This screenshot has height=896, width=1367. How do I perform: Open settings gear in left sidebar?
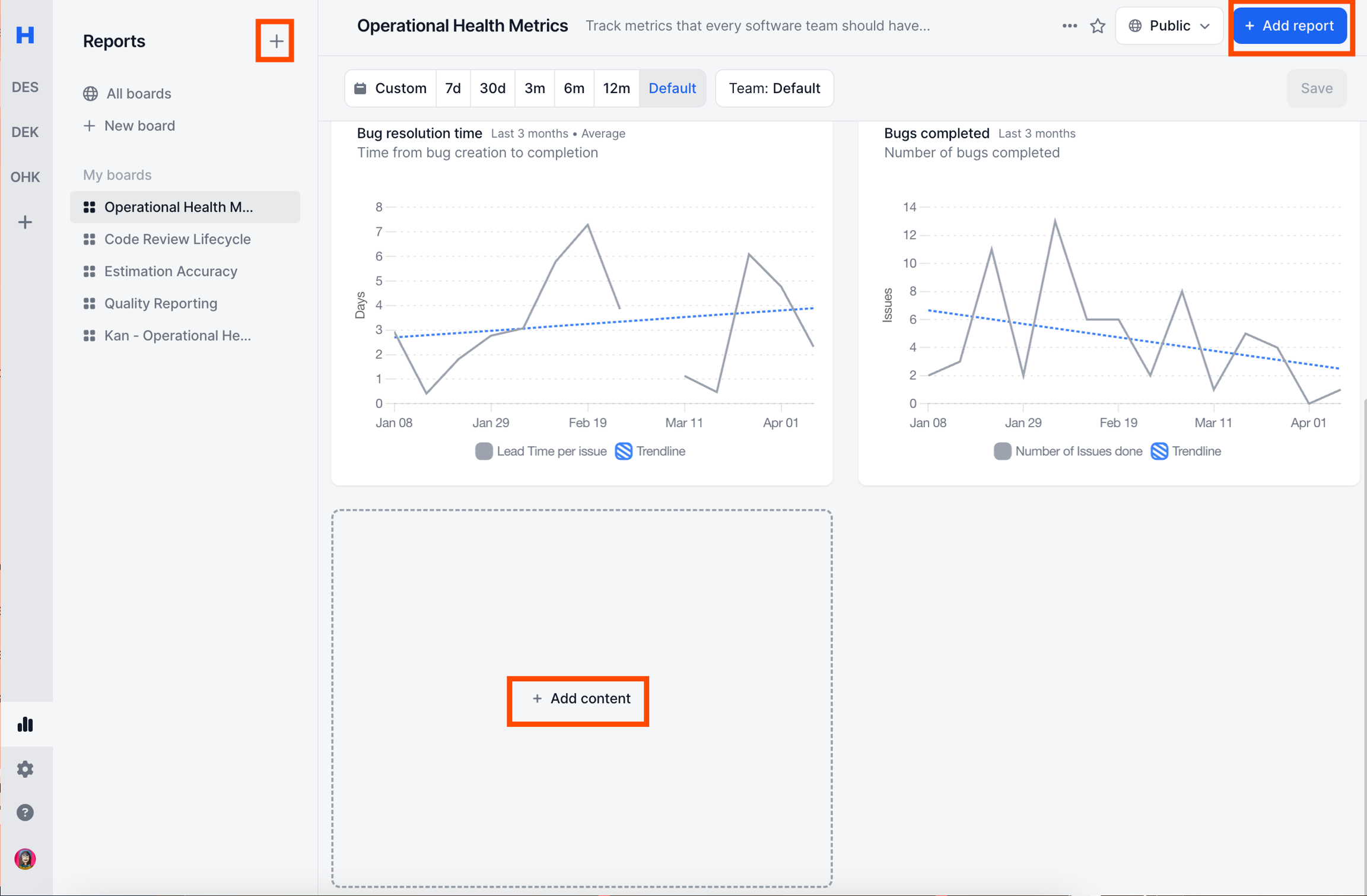25,769
